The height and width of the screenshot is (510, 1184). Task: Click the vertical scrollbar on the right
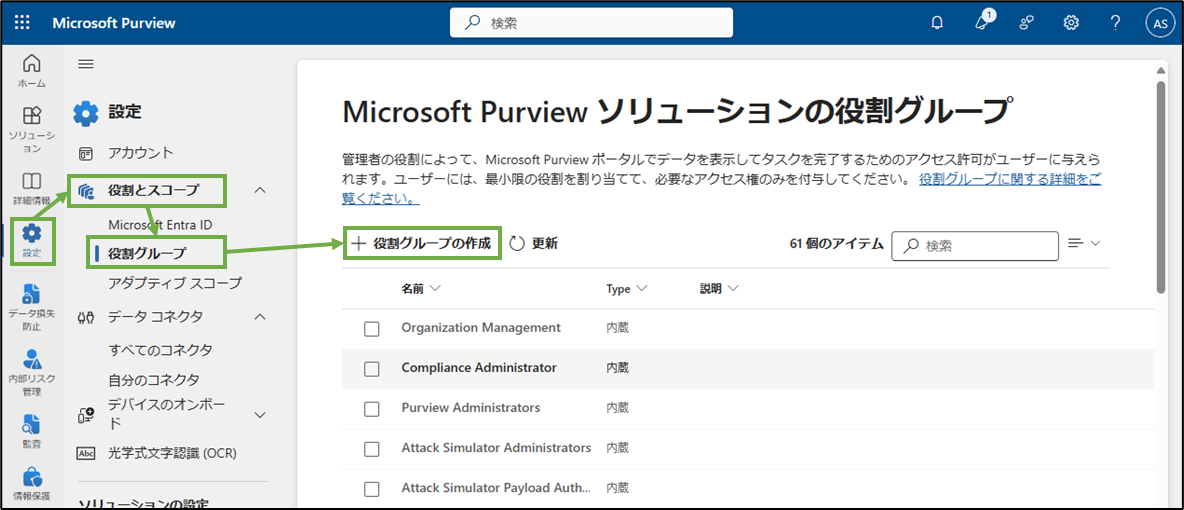(x=1161, y=185)
